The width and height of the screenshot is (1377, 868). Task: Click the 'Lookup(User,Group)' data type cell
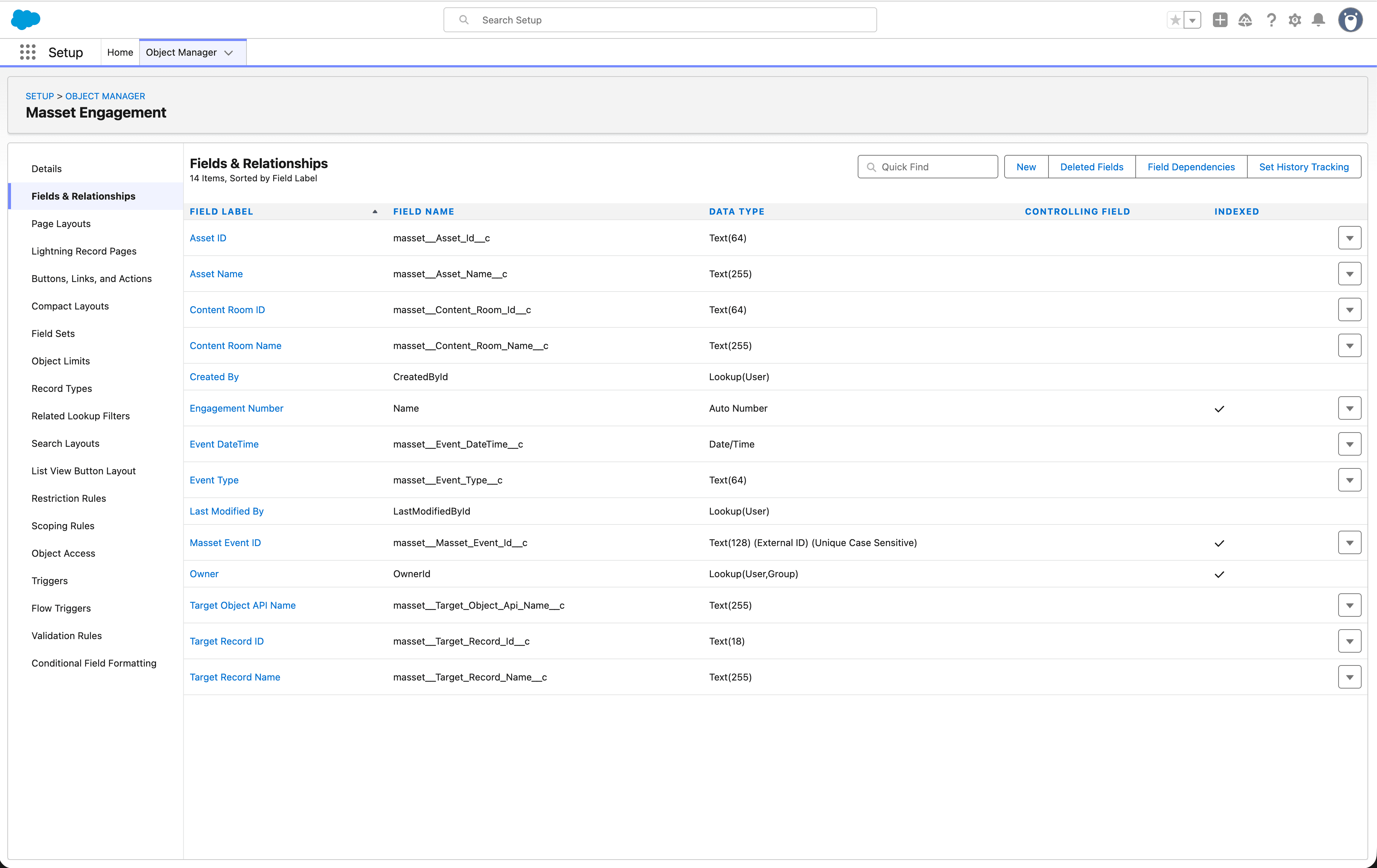(x=753, y=574)
